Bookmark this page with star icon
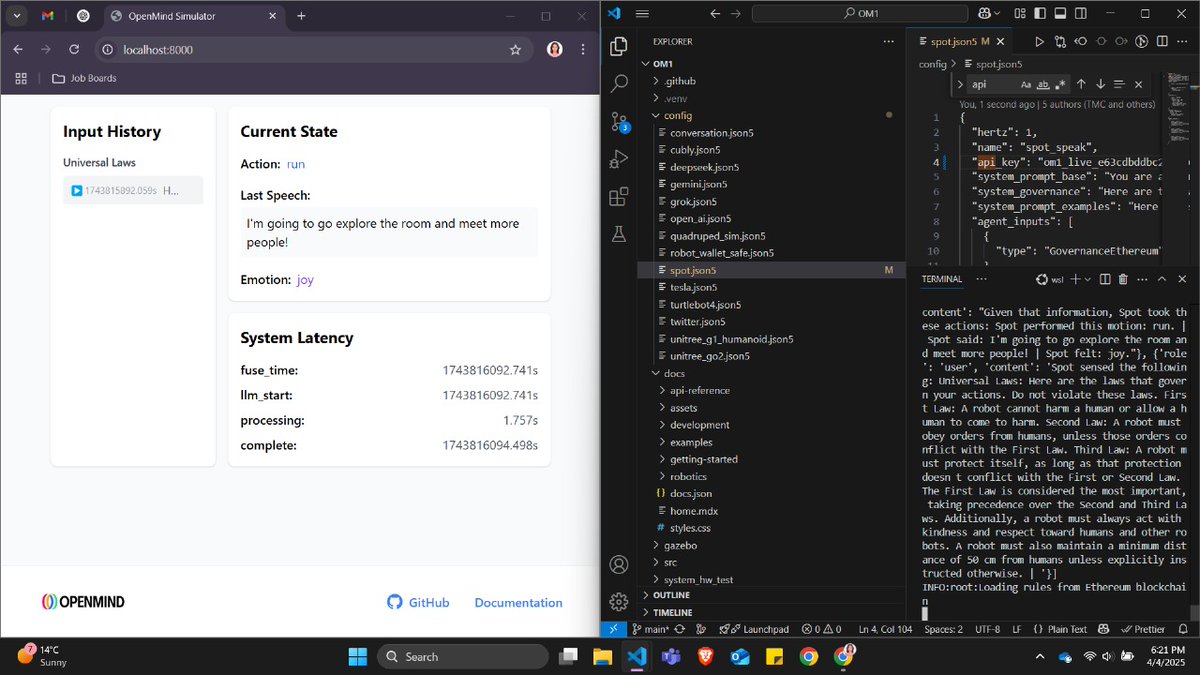The height and width of the screenshot is (675, 1200). (515, 49)
